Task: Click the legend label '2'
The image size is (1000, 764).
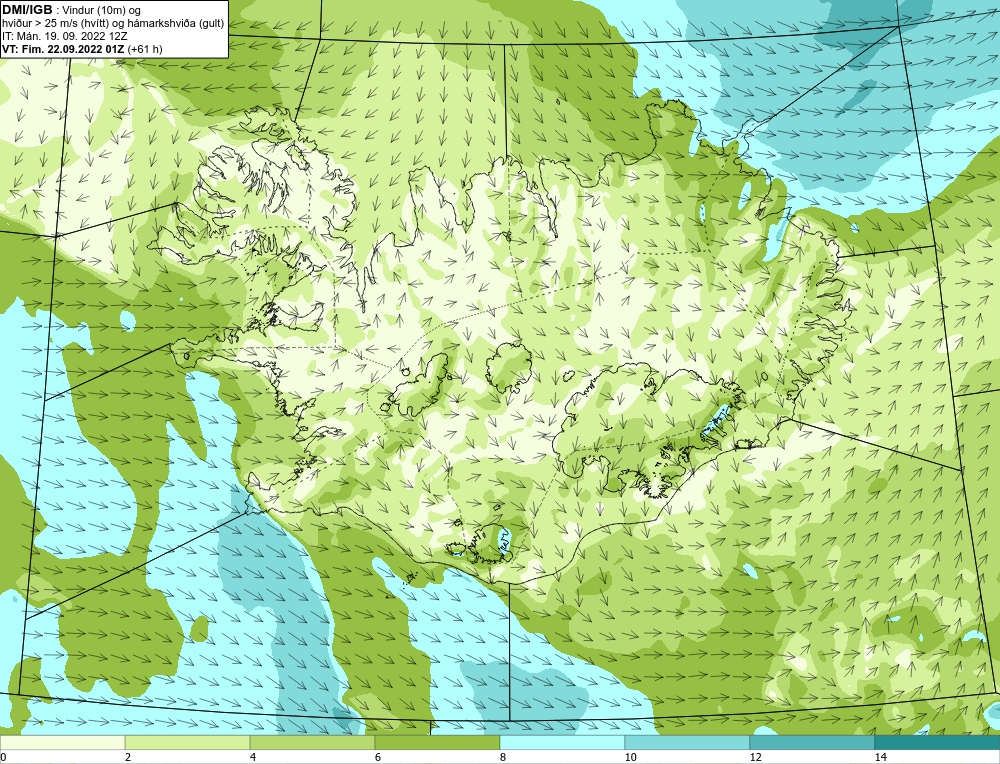Action: coord(128,757)
